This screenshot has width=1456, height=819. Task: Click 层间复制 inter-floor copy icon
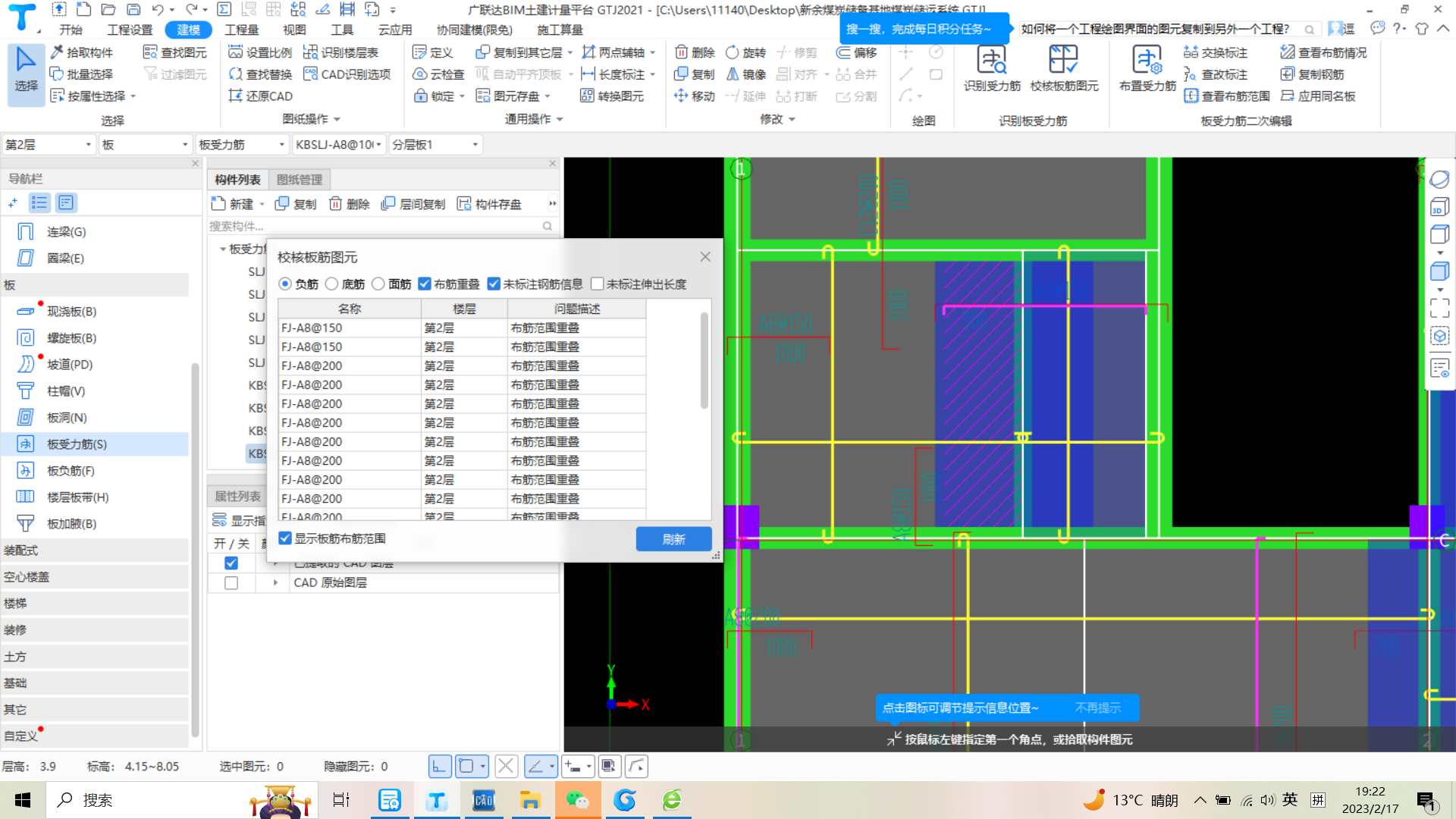[x=413, y=204]
